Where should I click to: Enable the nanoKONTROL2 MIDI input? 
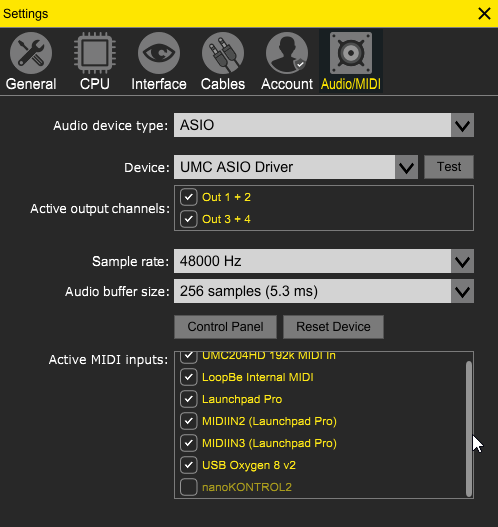coord(189,487)
